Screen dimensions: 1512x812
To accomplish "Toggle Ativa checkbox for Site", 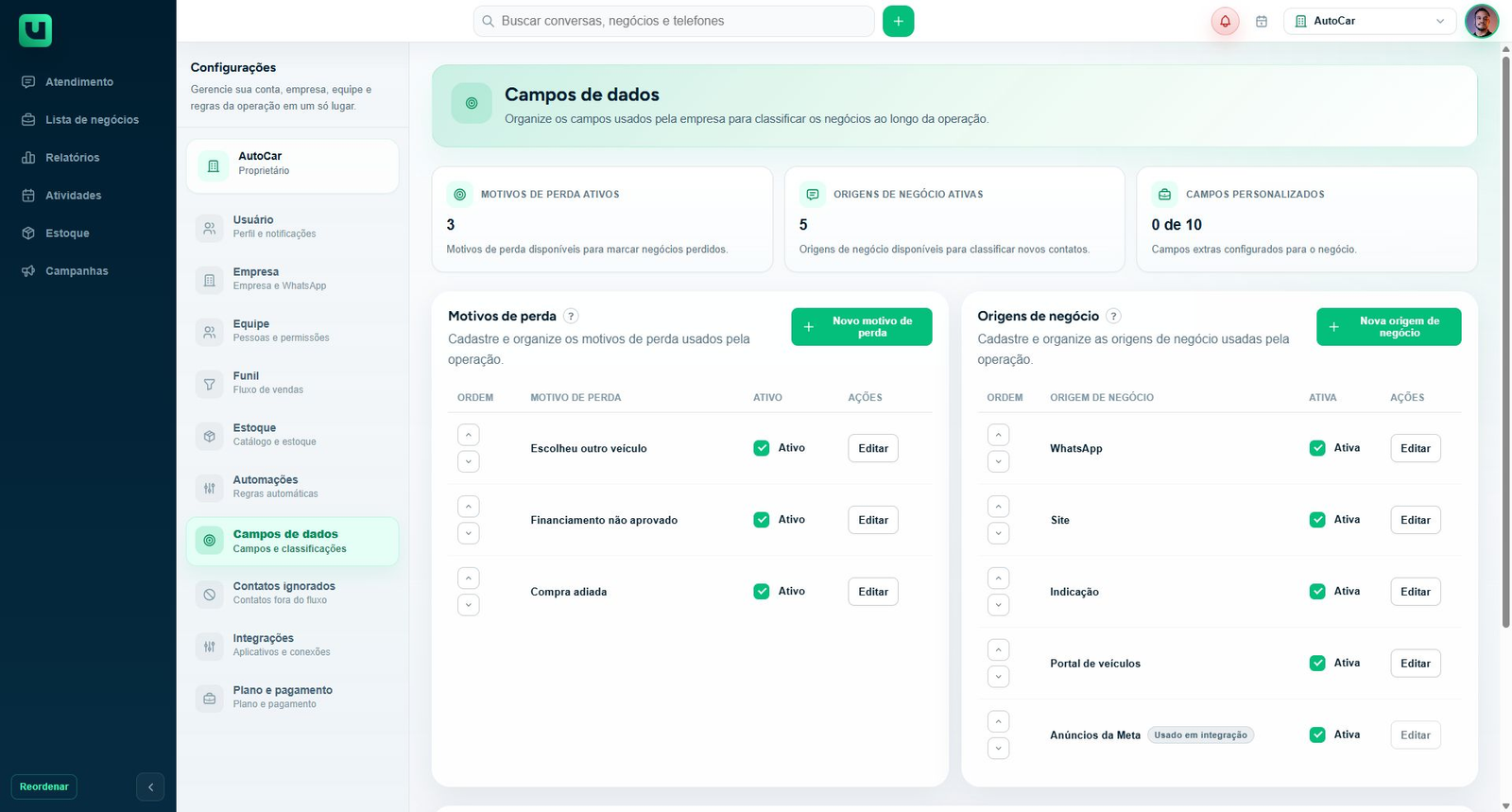I will click(1317, 520).
